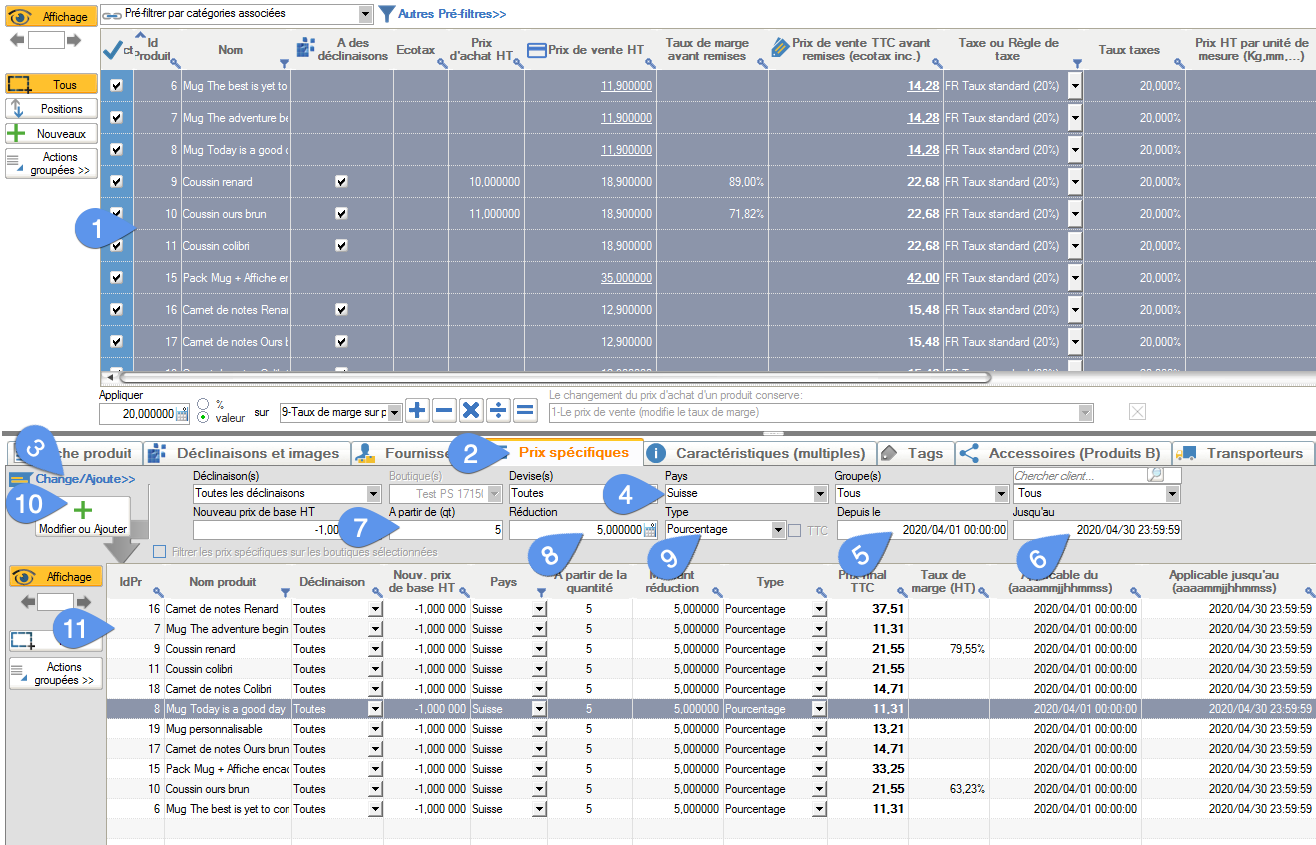Viewport: 1316px width, 845px height.
Task: Select the valeur radio button
Action: tap(204, 418)
